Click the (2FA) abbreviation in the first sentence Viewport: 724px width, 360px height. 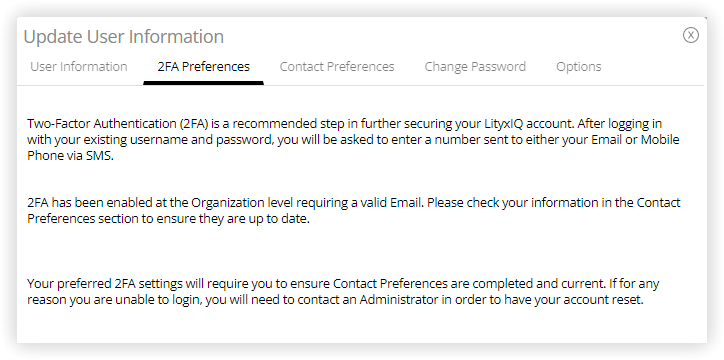click(x=194, y=124)
